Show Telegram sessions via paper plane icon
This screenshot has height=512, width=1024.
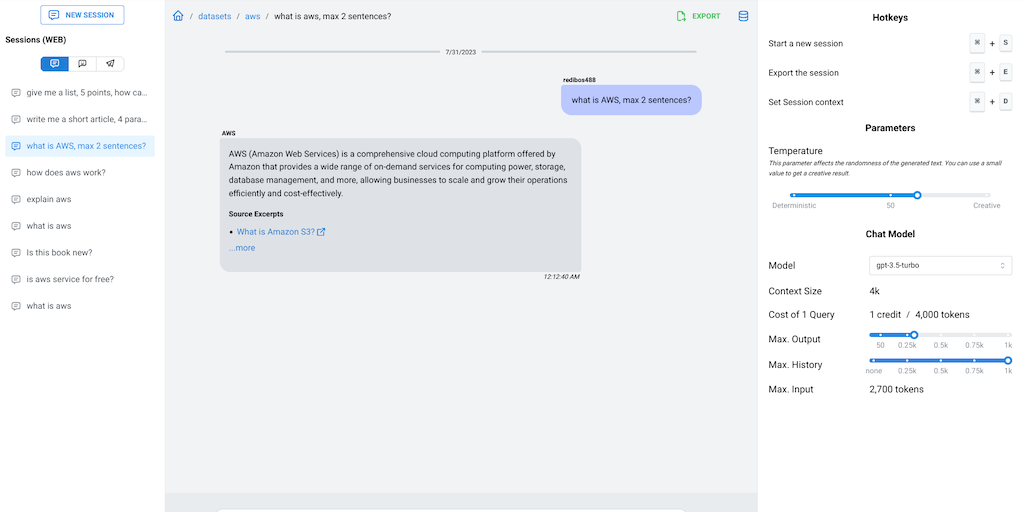pos(110,64)
